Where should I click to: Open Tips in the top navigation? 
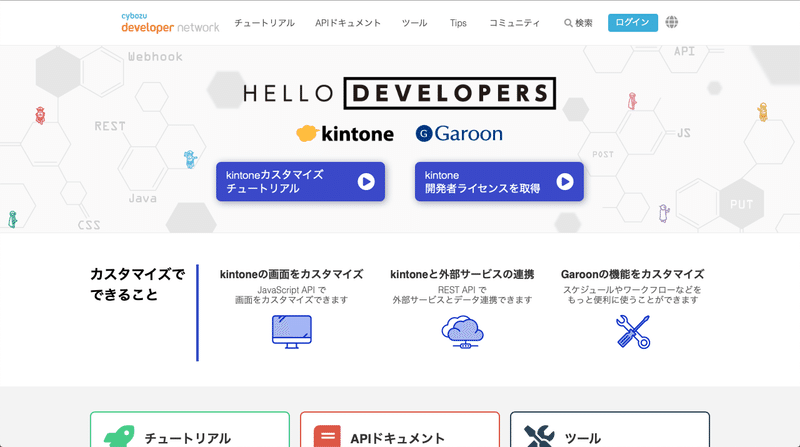[458, 23]
